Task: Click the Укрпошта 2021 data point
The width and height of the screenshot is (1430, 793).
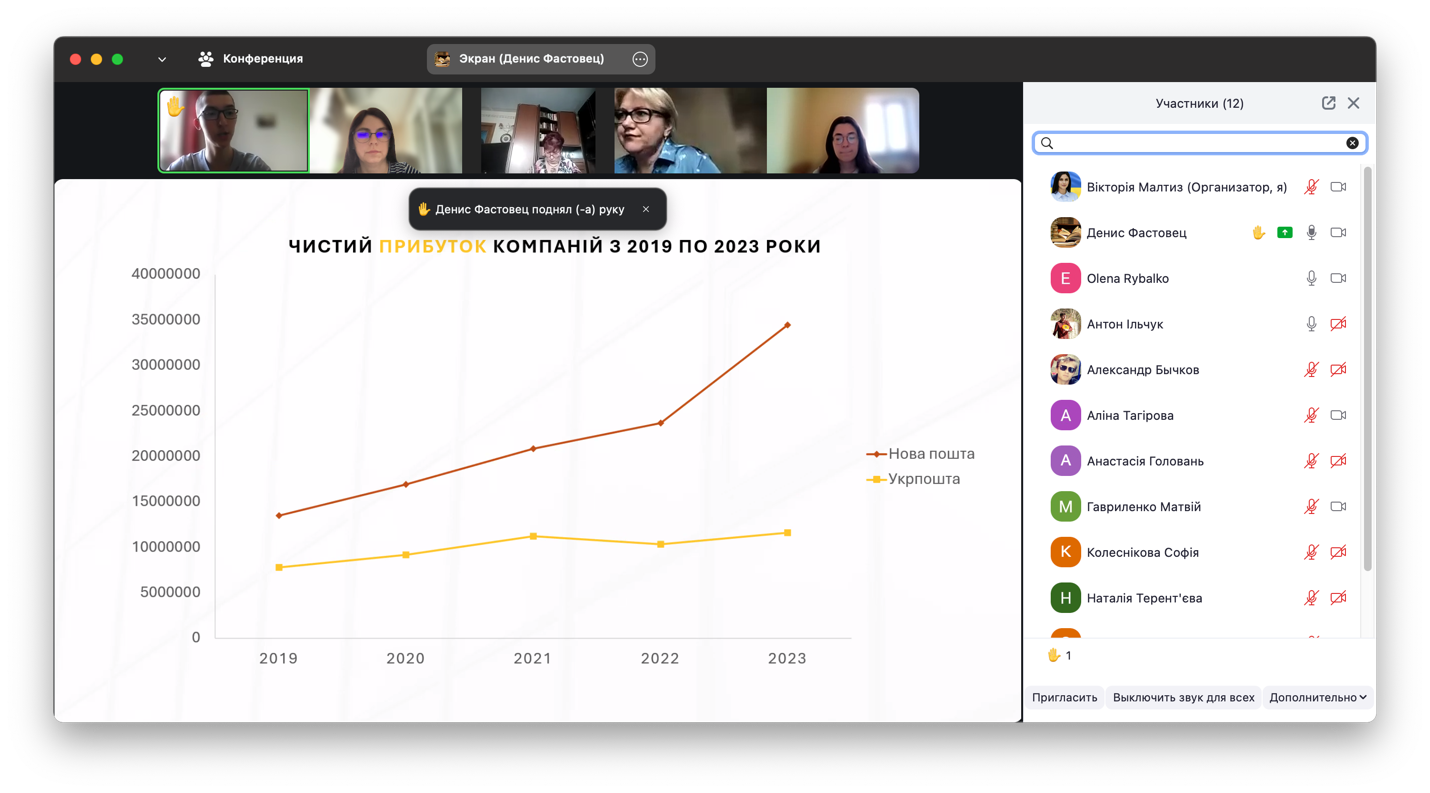Action: (x=533, y=536)
